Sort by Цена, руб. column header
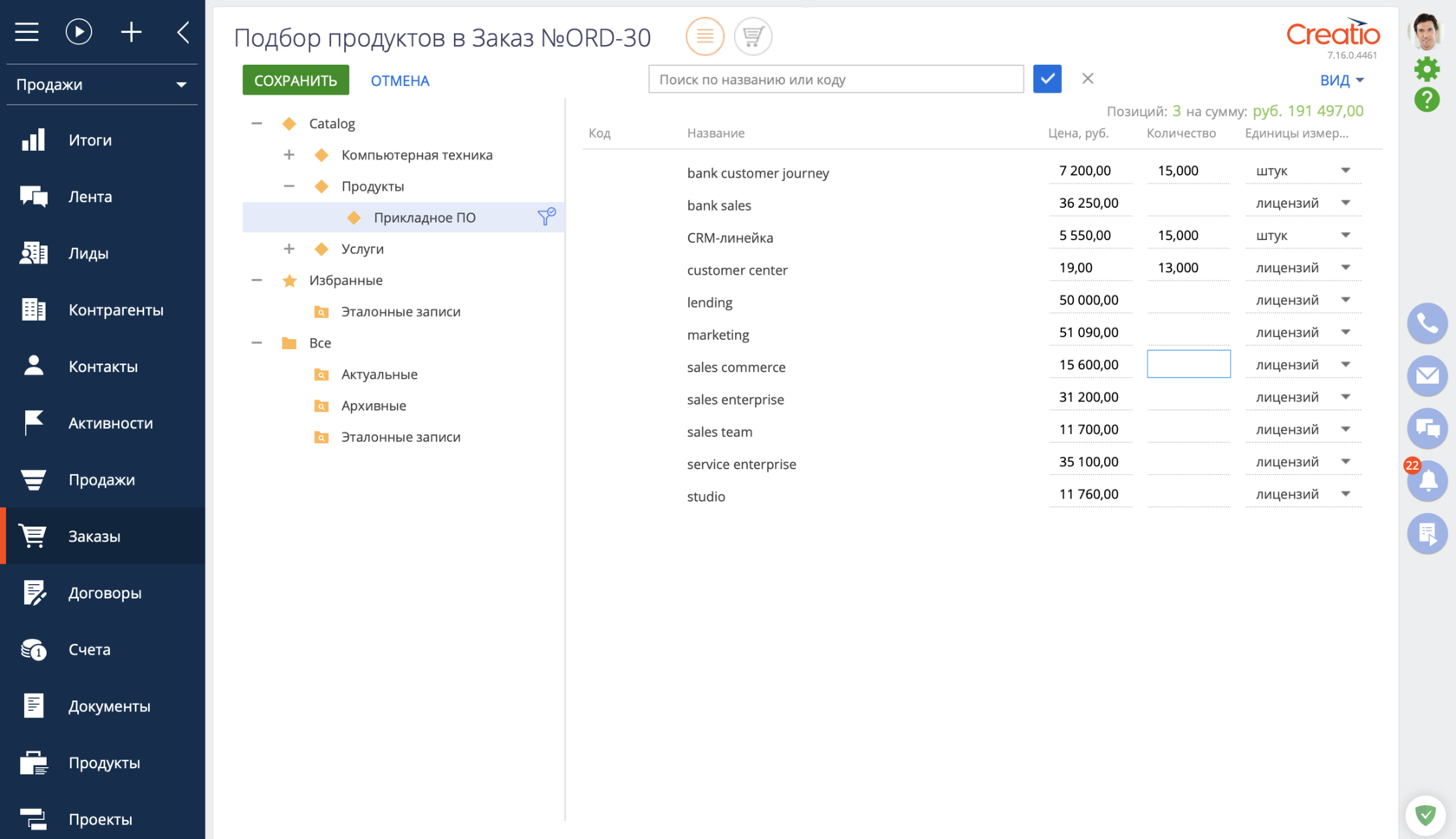 pyautogui.click(x=1078, y=133)
